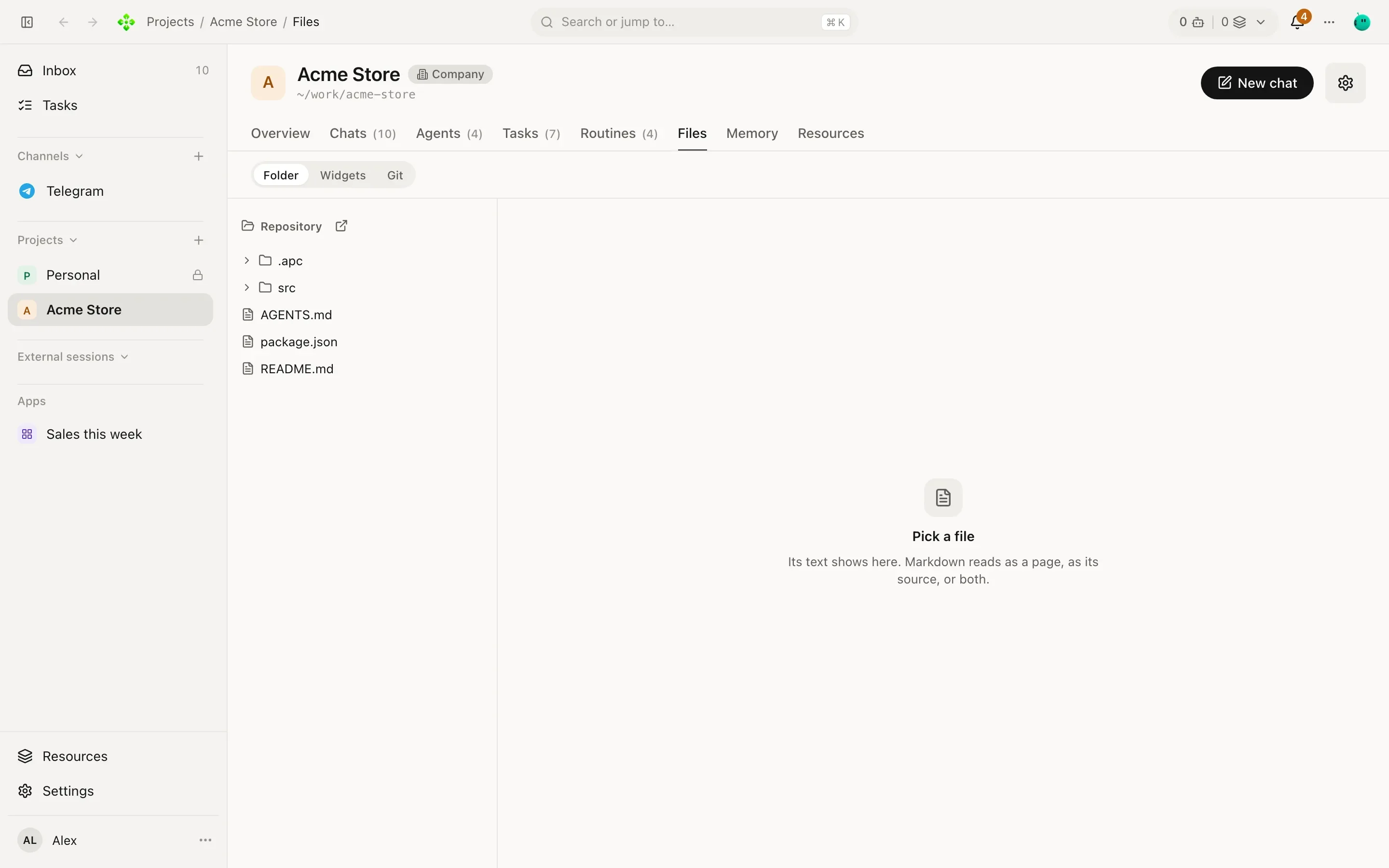The height and width of the screenshot is (868, 1389).
Task: Open Alex account options ellipsis
Action: (205, 840)
